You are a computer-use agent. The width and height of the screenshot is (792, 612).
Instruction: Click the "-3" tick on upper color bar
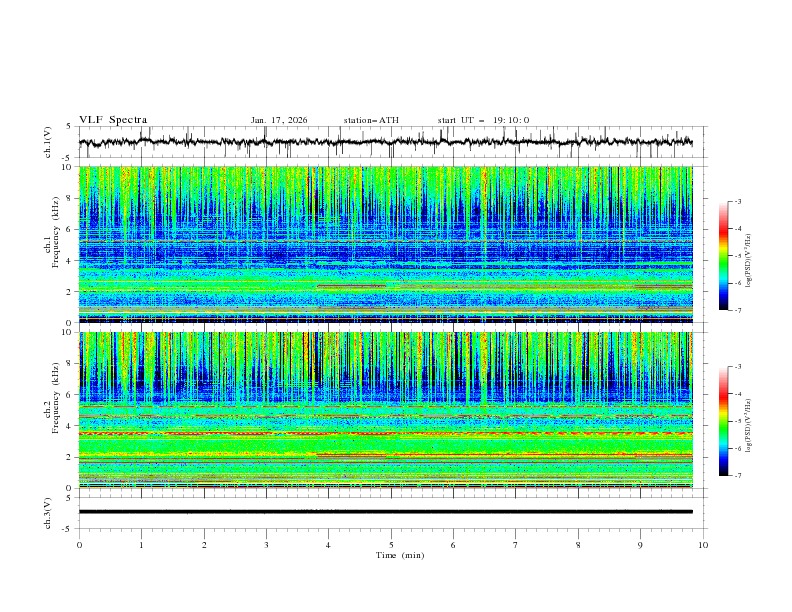(737, 201)
